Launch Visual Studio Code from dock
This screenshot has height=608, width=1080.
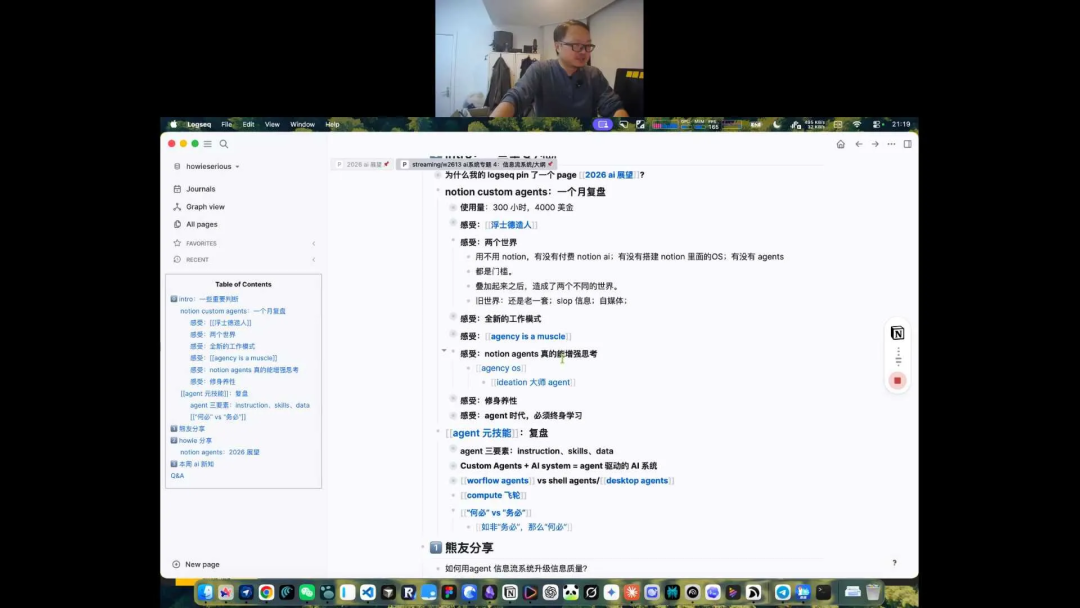(368, 592)
